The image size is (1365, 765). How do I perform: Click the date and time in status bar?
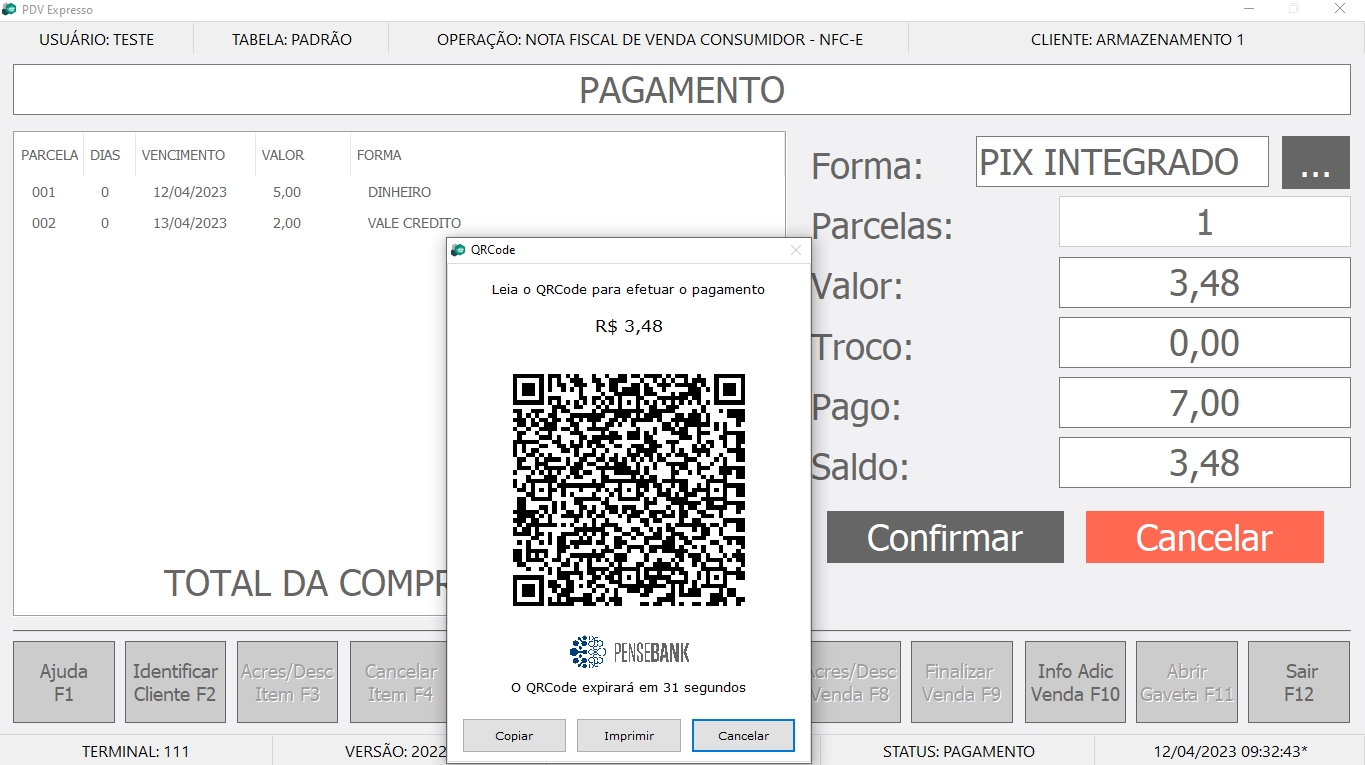(x=1230, y=751)
